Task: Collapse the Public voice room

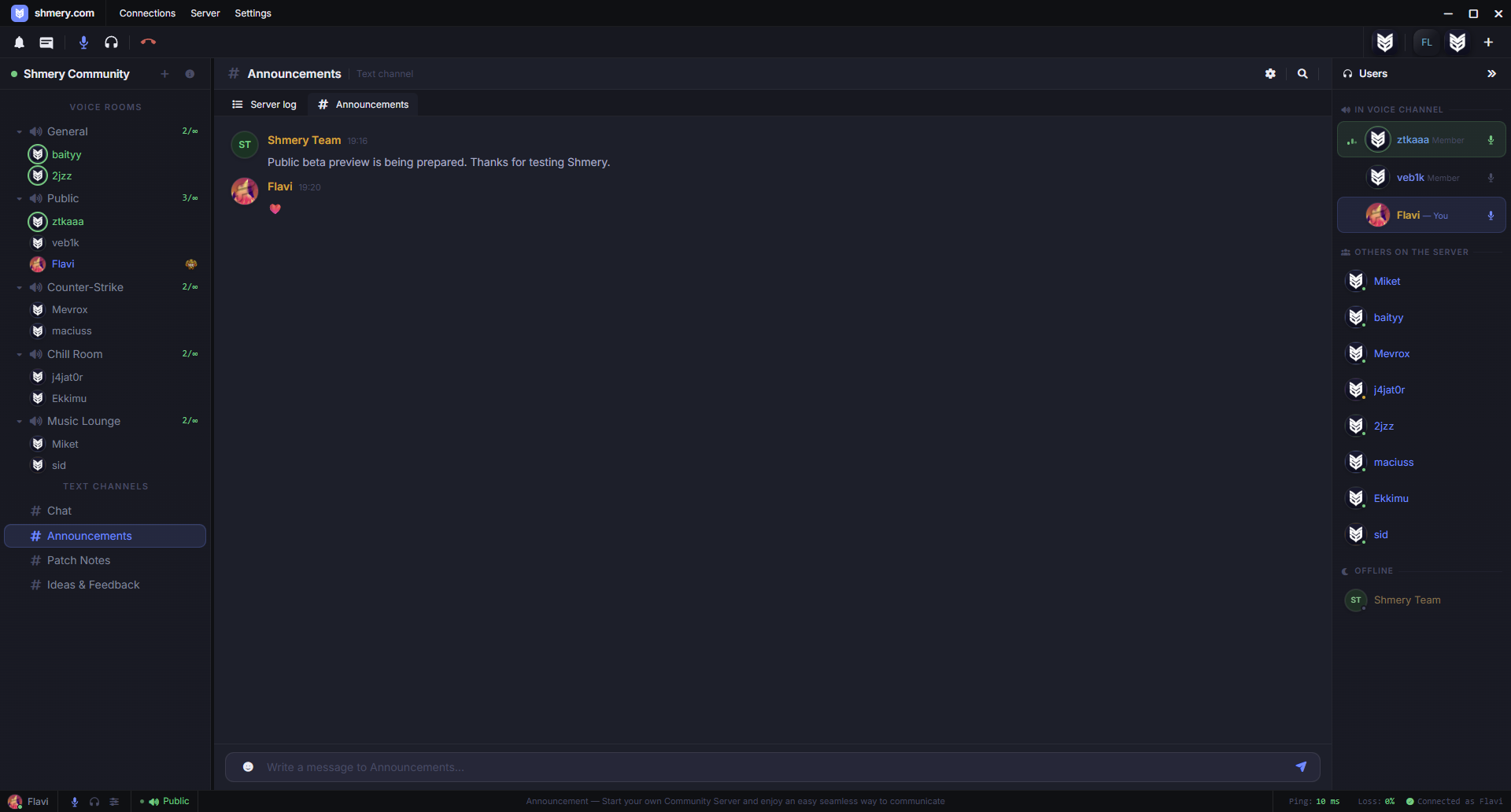Action: [x=19, y=198]
